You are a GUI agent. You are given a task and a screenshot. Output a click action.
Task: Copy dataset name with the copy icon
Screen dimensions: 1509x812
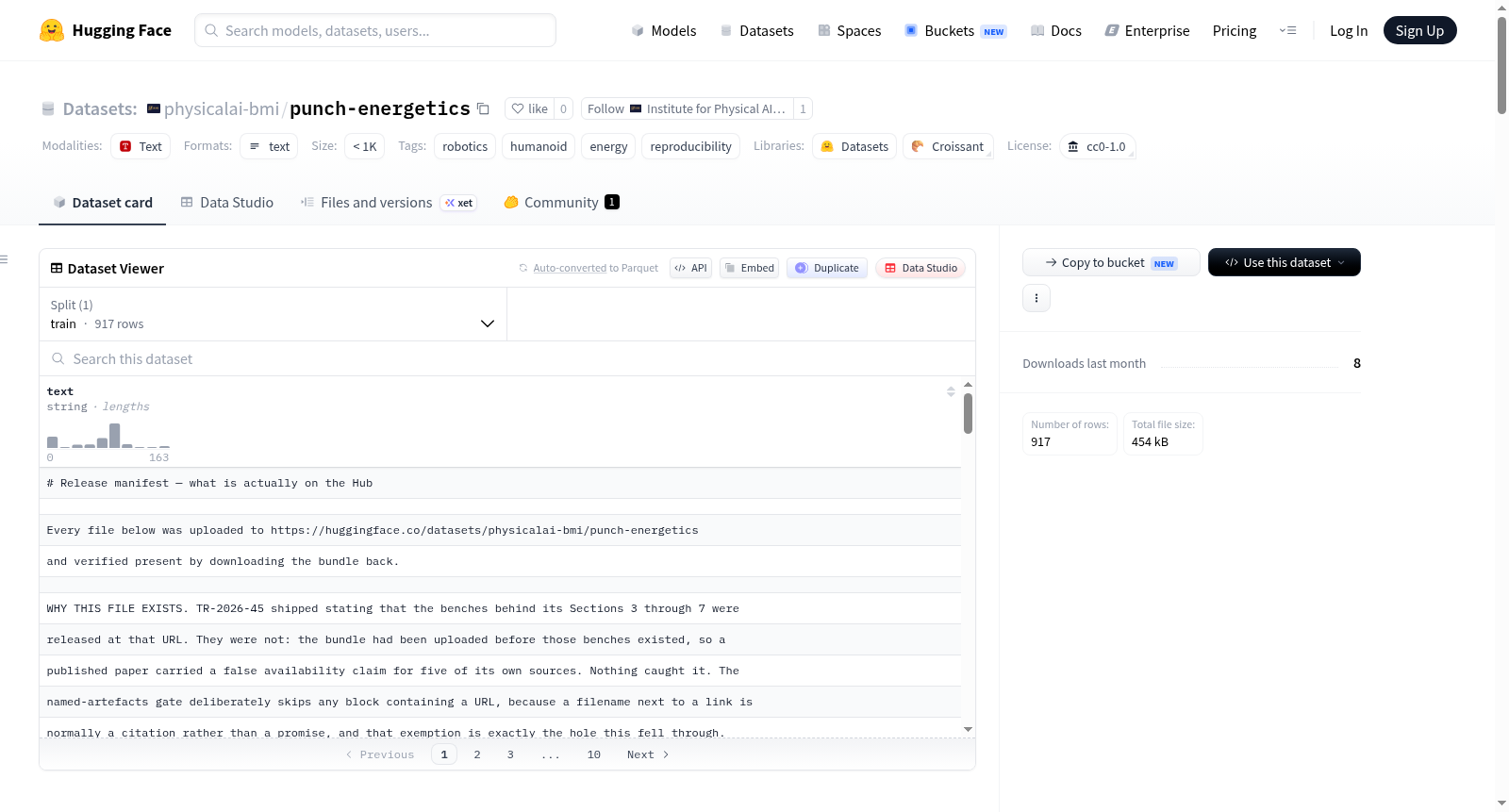(x=483, y=108)
